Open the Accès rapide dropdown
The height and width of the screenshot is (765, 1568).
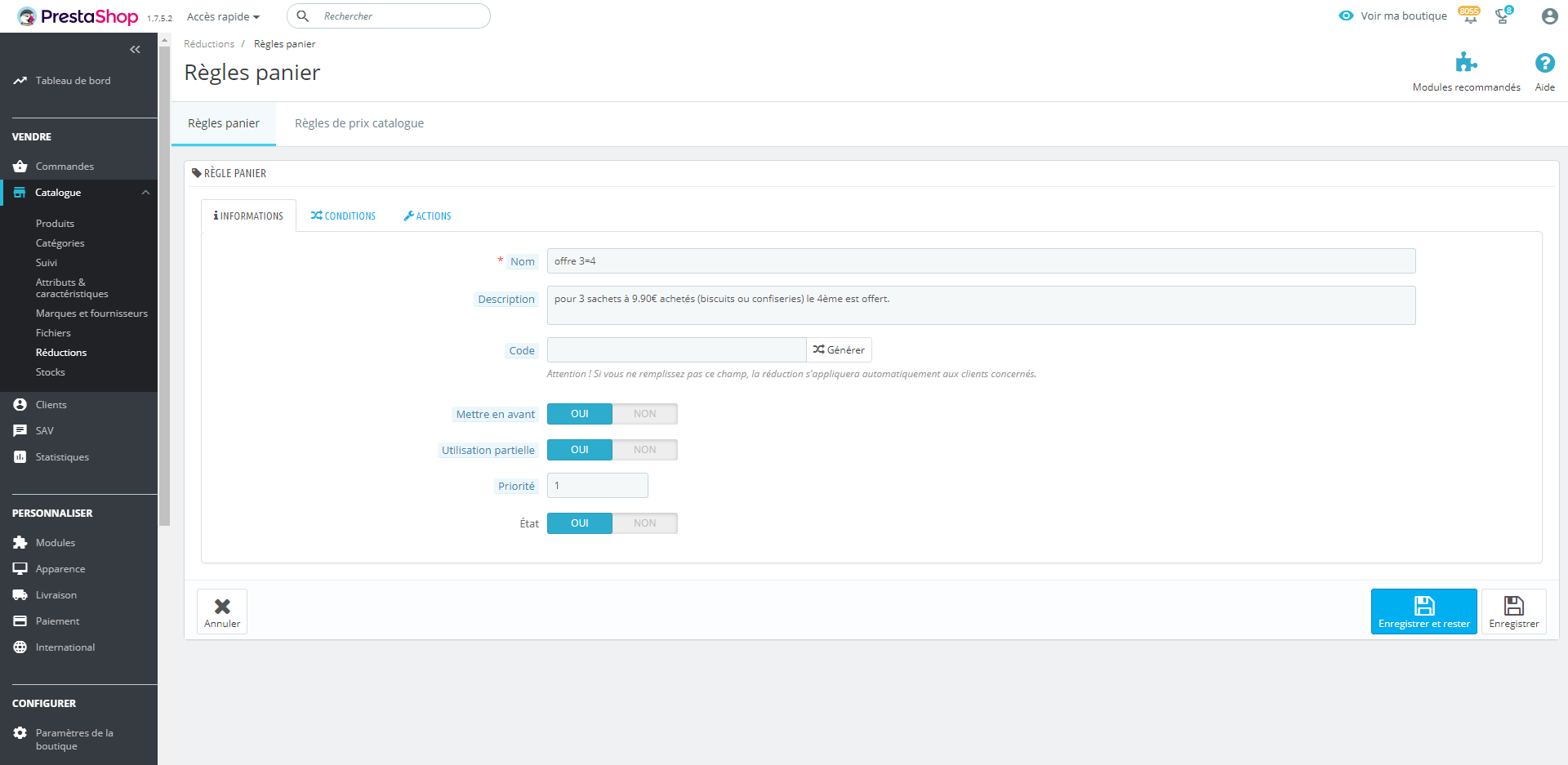click(x=223, y=16)
